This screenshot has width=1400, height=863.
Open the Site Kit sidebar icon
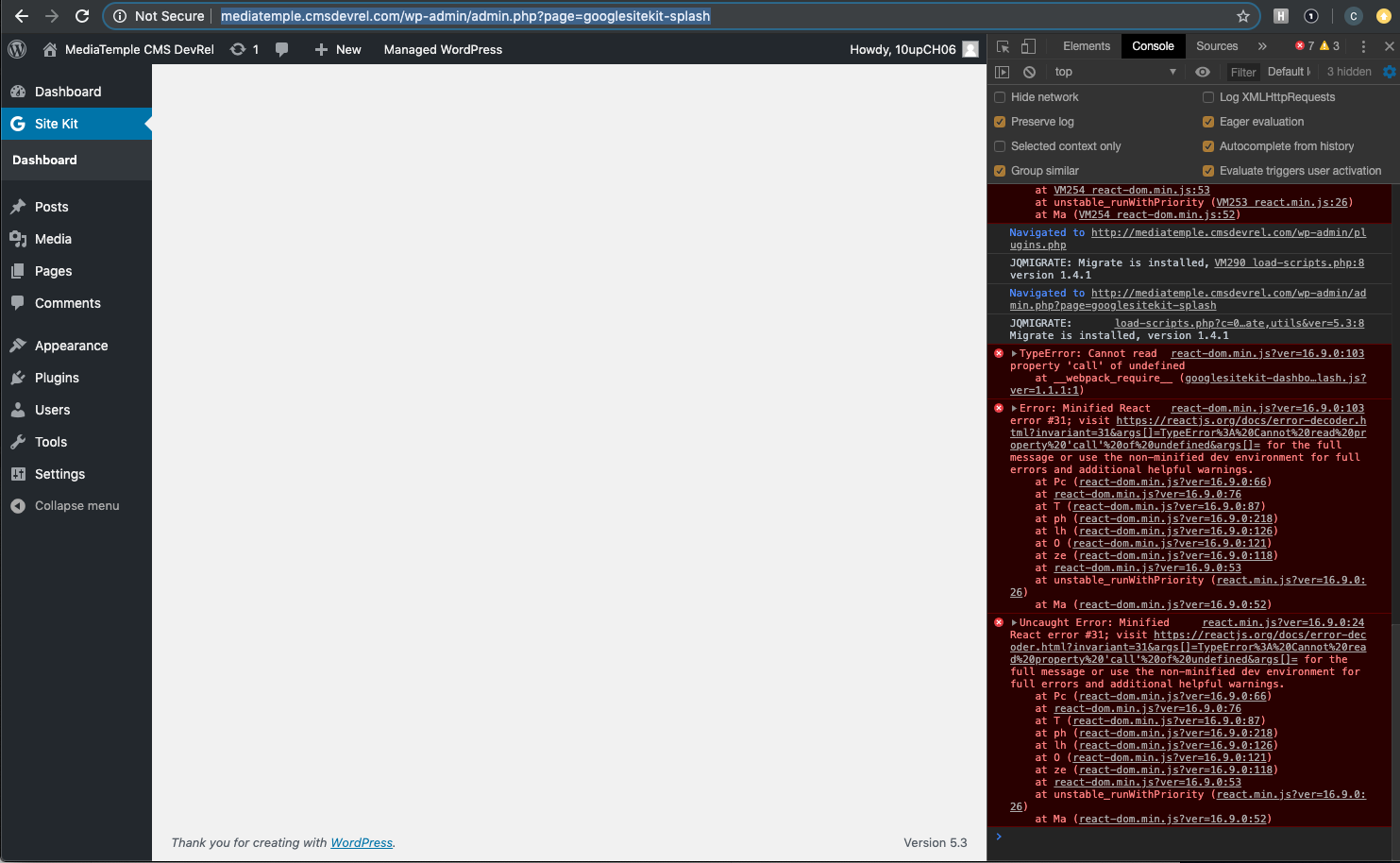tap(17, 123)
